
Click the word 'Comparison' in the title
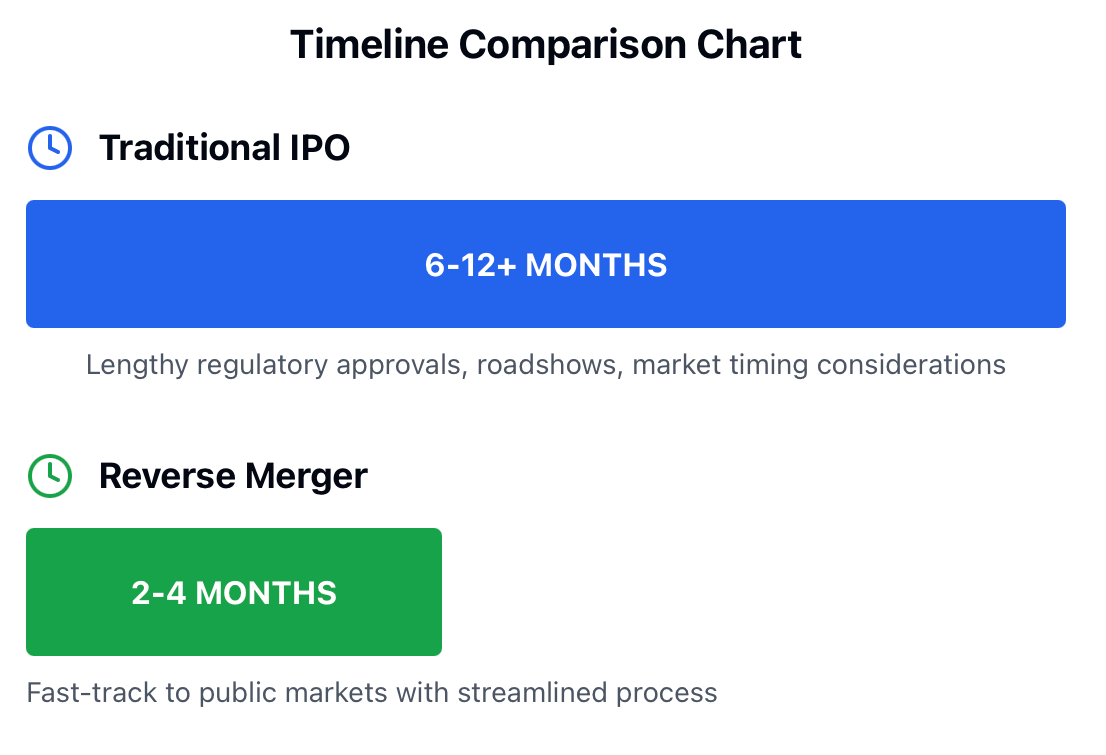572,46
